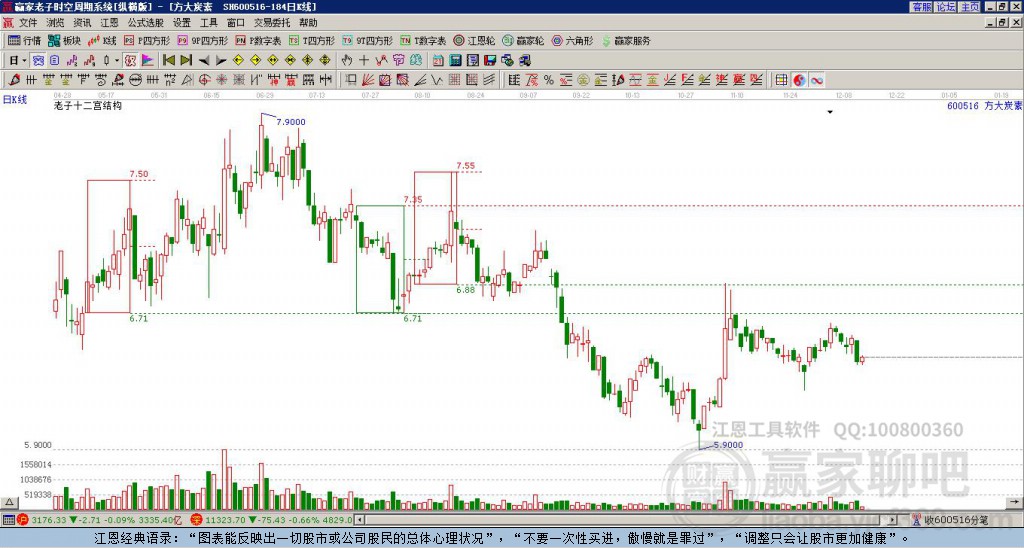1024x548 pixels.
Task: Click the collapse triangle at volume panel left
Action: point(8,502)
